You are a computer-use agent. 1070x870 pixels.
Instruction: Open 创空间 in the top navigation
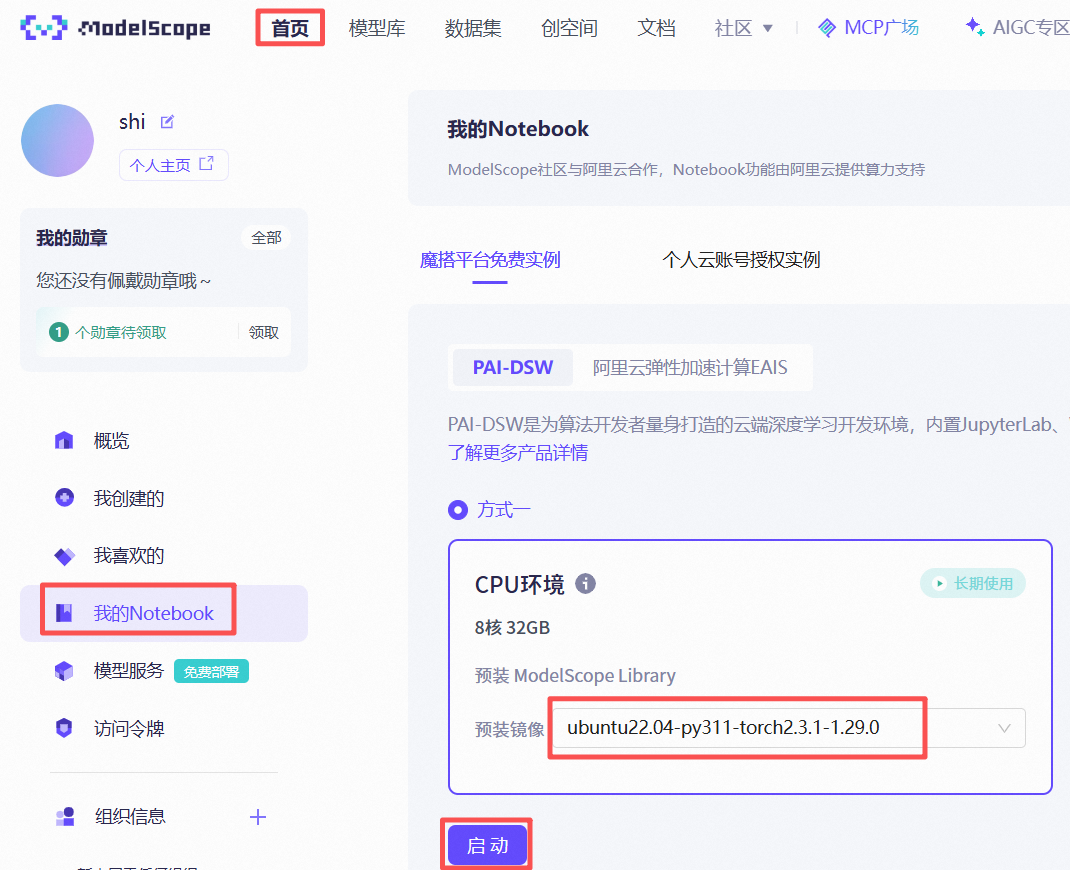569,28
